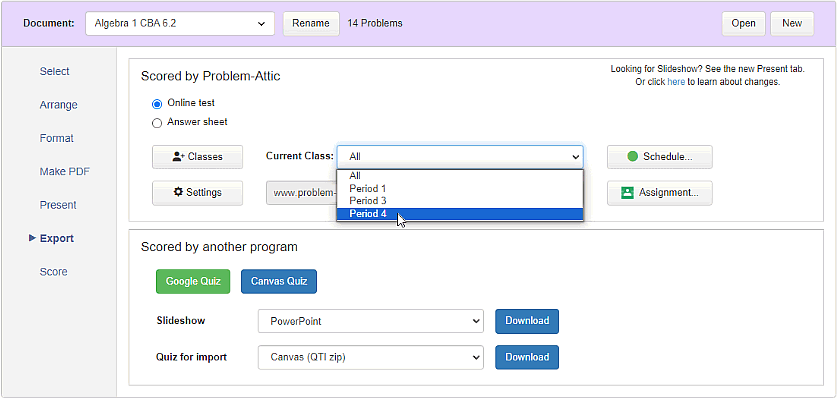Select the Online test radio button
Viewport: 838px width, 399px height.
157,104
